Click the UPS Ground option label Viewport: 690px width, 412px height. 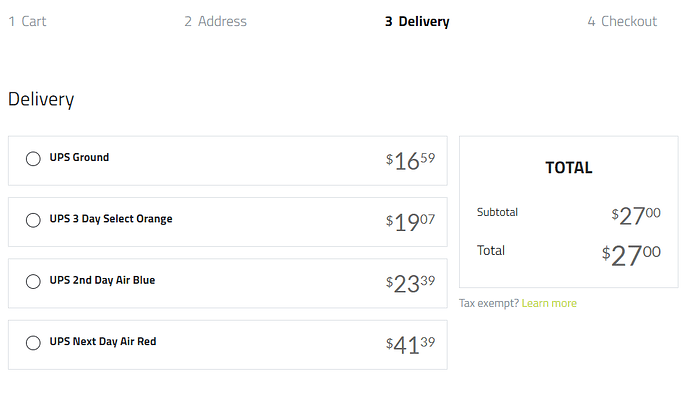(79, 158)
